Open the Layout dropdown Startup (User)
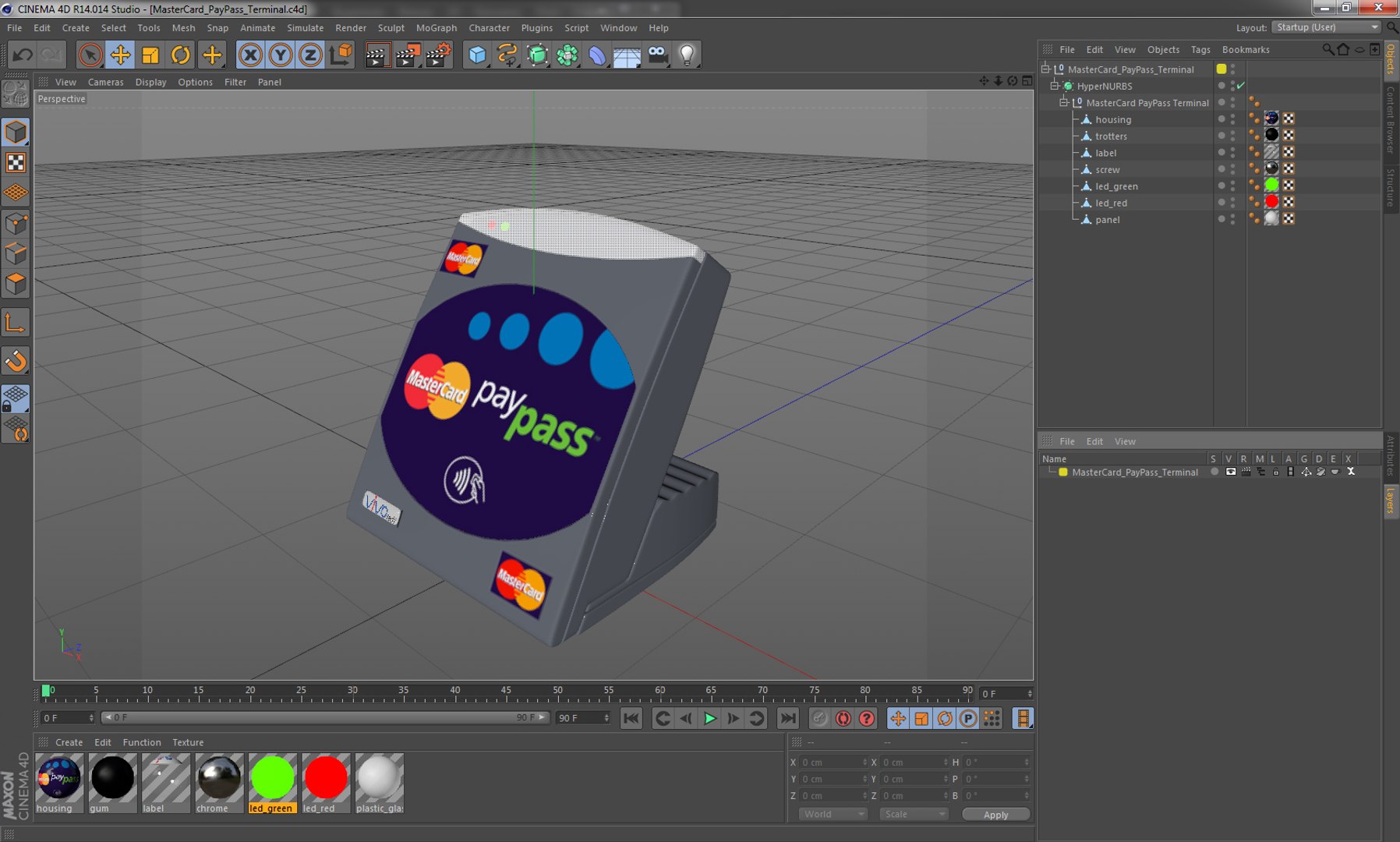 point(1326,27)
